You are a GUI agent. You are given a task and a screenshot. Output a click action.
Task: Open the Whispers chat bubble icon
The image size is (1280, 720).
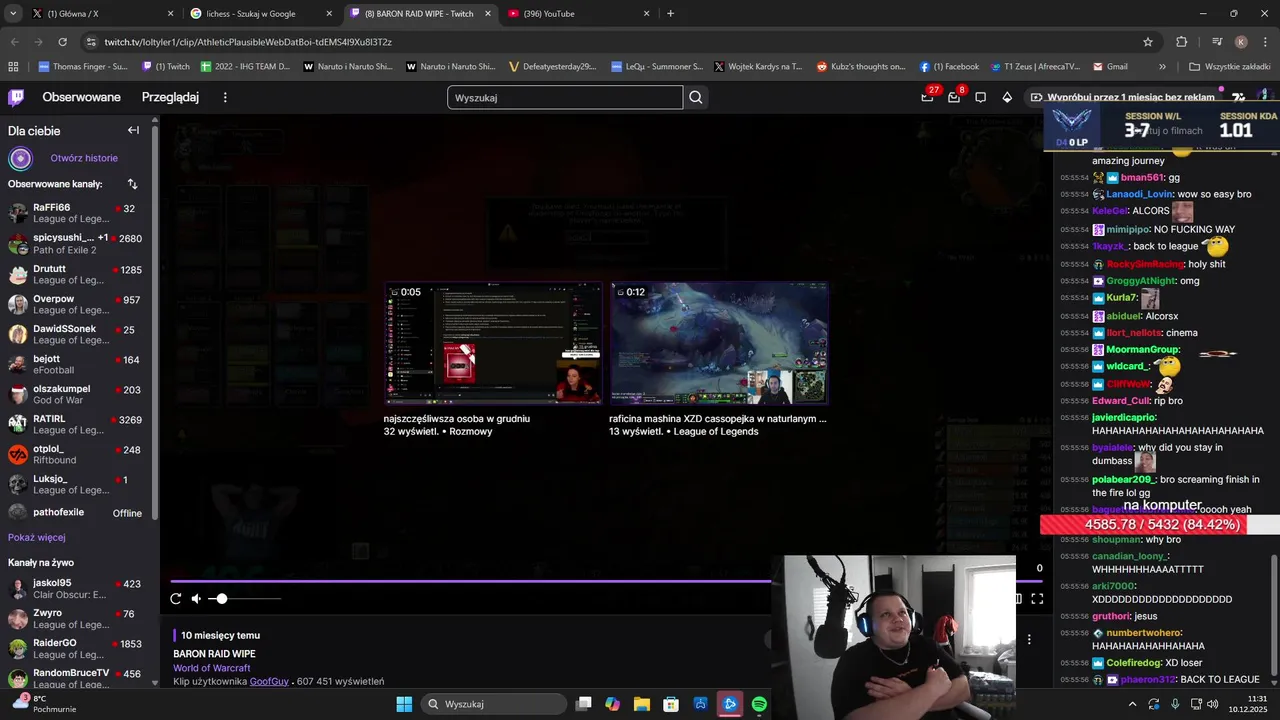(981, 97)
